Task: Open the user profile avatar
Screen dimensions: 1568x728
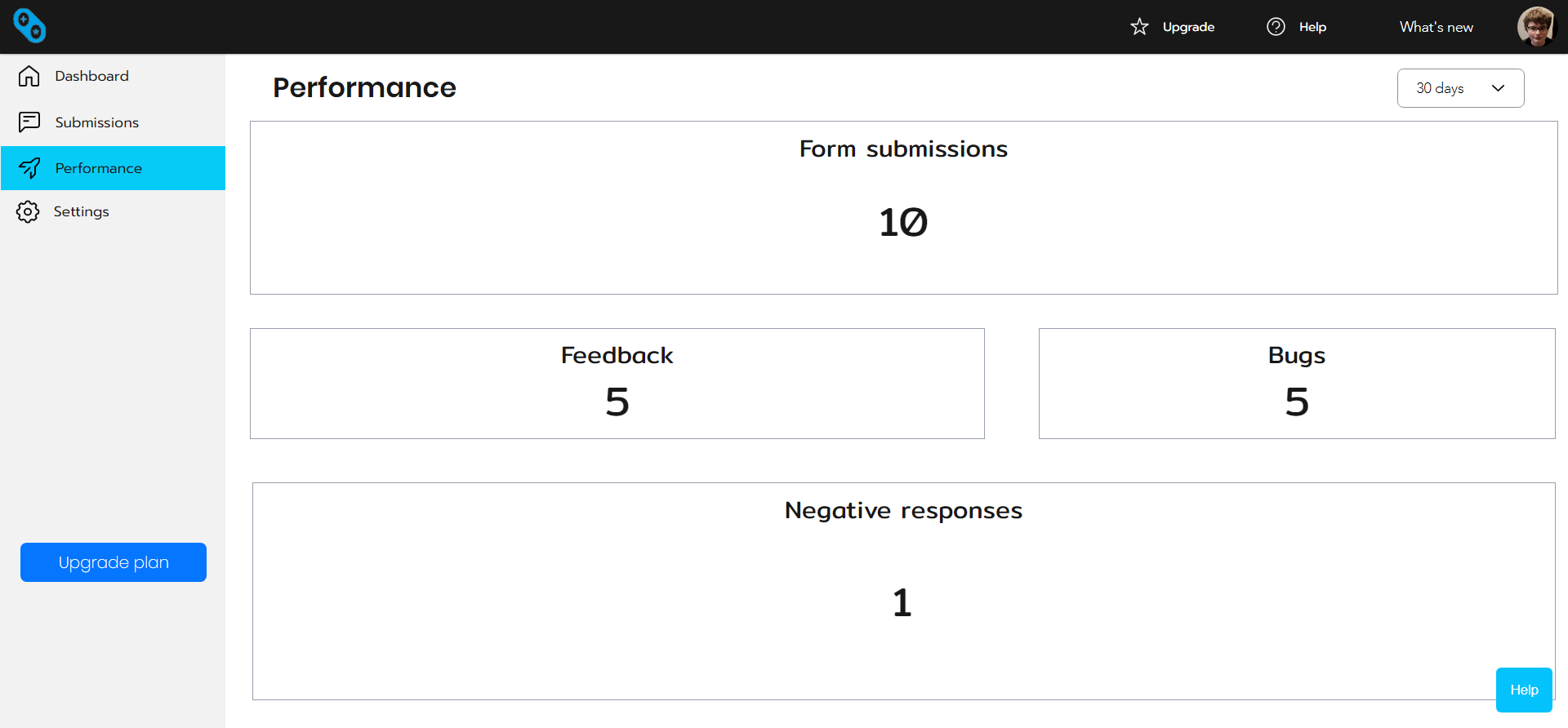Action: 1536,27
